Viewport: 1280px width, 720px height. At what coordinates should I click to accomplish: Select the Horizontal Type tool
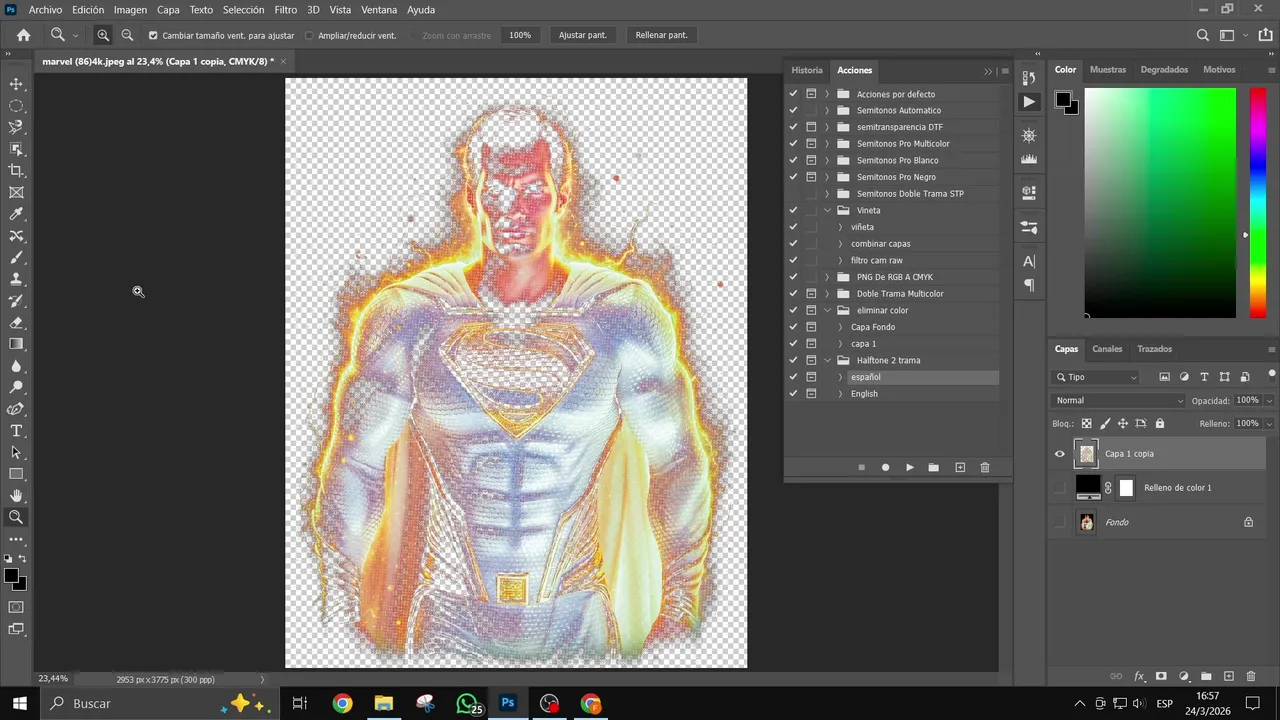click(16, 431)
